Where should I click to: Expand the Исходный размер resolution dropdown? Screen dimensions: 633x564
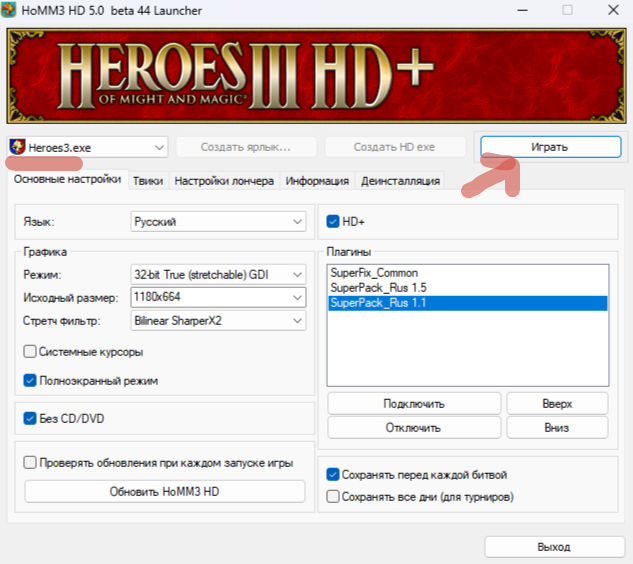pos(218,298)
